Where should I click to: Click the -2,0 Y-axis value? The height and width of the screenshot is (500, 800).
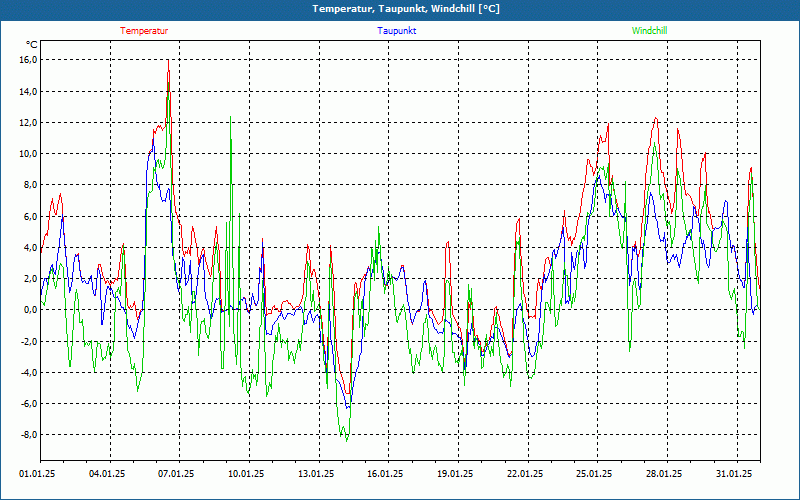tap(29, 341)
